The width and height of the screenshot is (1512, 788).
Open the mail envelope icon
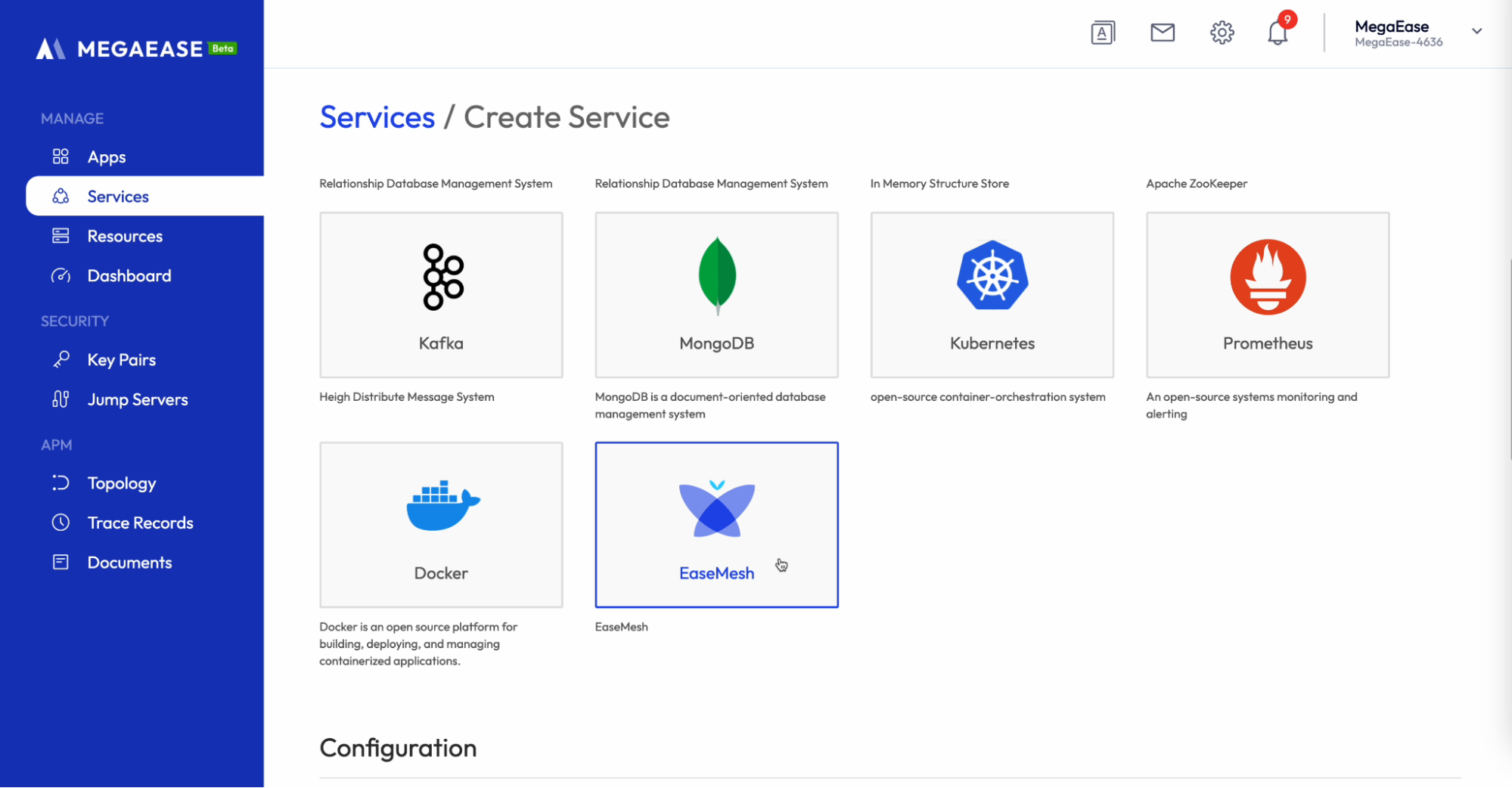pyautogui.click(x=1163, y=33)
